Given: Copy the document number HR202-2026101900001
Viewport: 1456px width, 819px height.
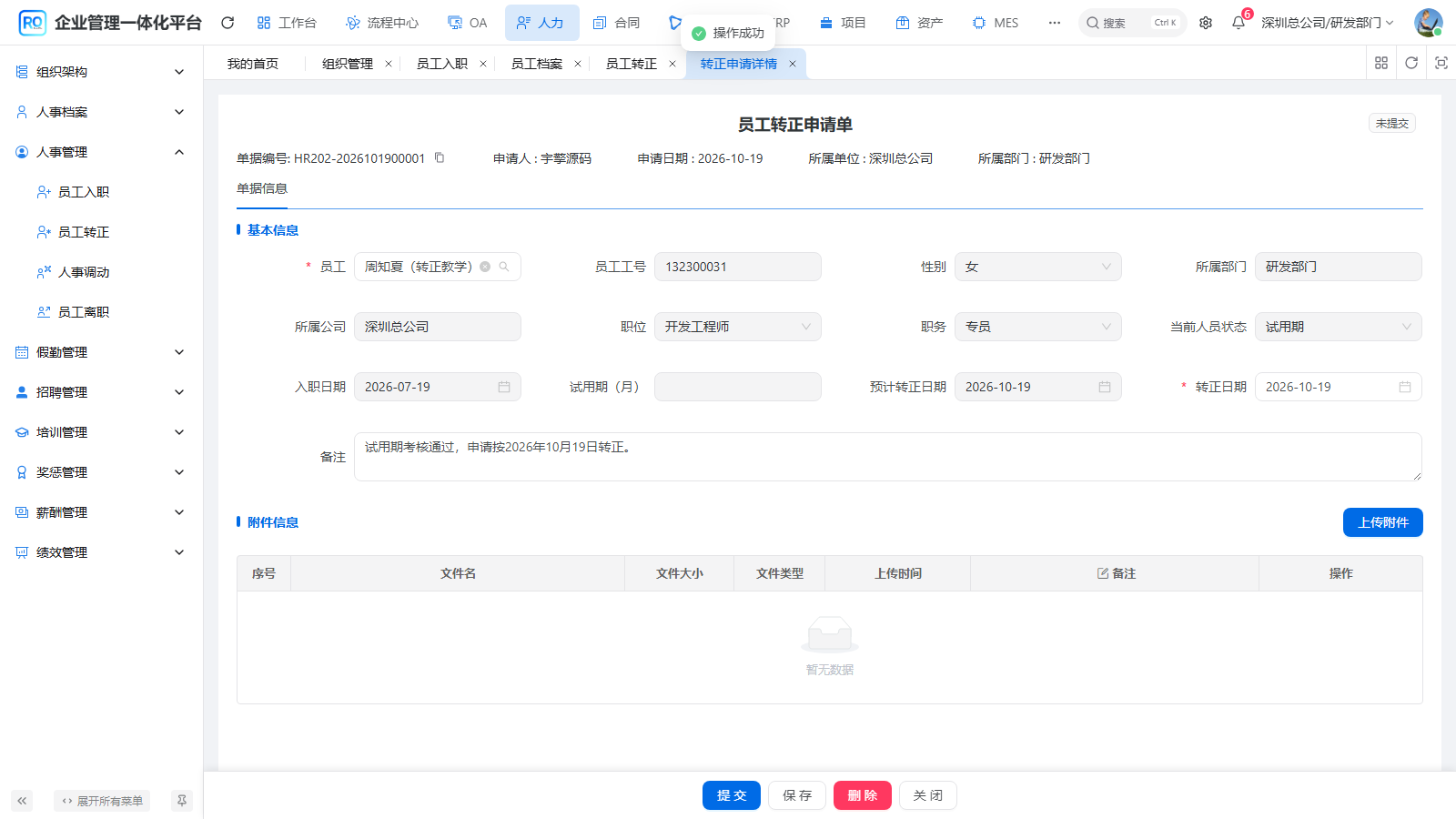Looking at the screenshot, I should coord(440,157).
